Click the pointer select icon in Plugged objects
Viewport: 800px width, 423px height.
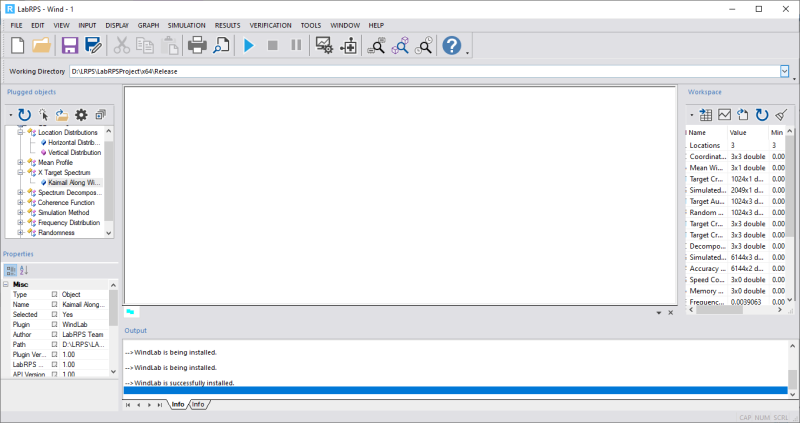[43, 115]
